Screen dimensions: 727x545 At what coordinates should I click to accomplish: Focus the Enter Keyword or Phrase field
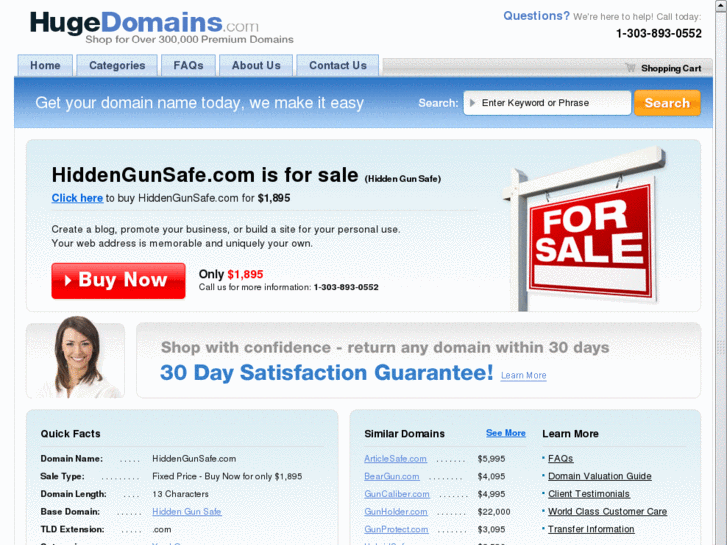[547, 103]
